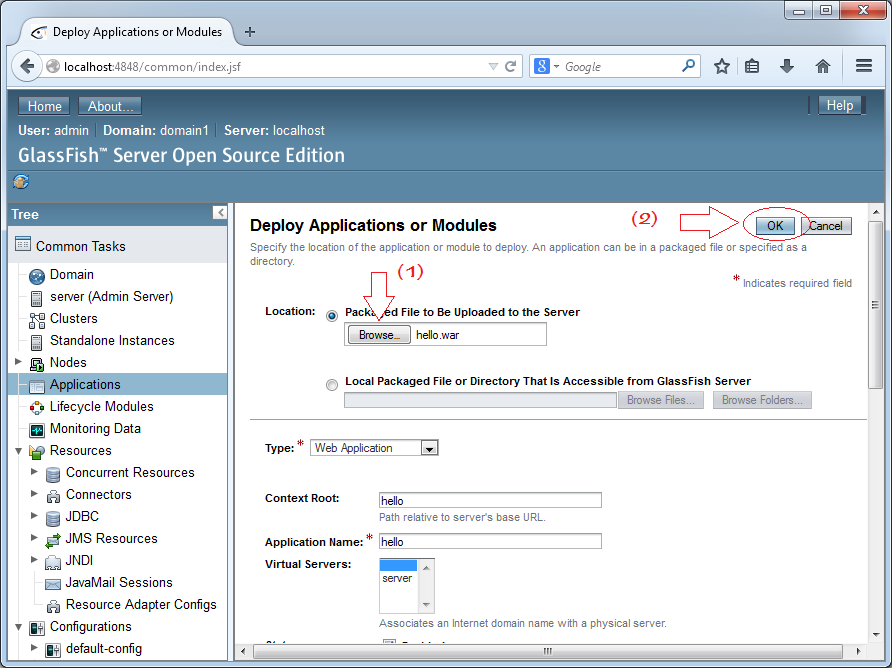Open the About dialog

click(110, 106)
